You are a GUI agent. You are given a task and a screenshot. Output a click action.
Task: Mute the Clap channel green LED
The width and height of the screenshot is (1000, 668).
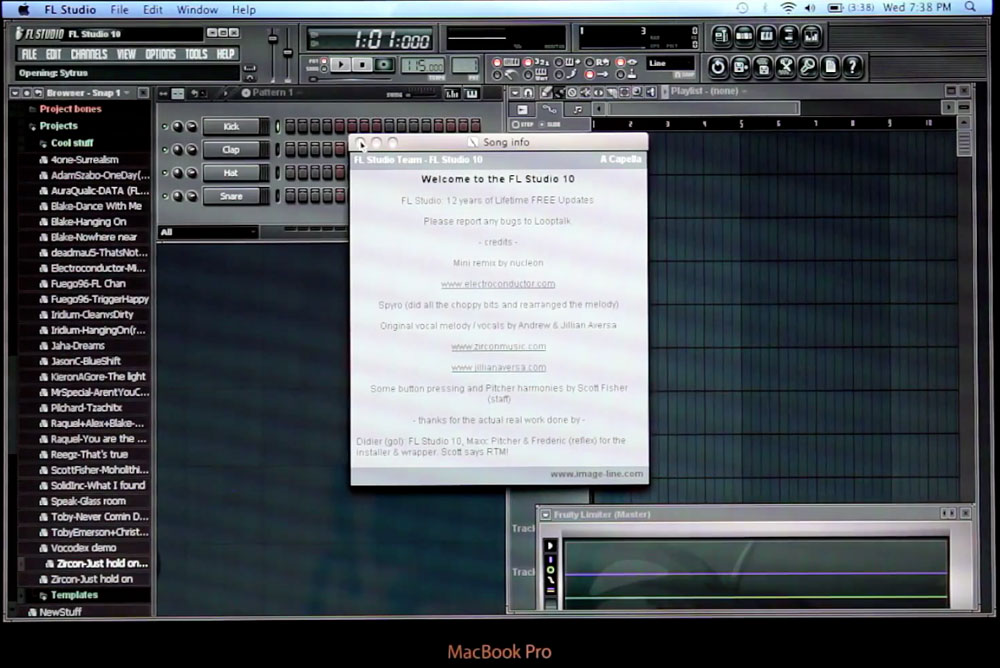(x=165, y=150)
